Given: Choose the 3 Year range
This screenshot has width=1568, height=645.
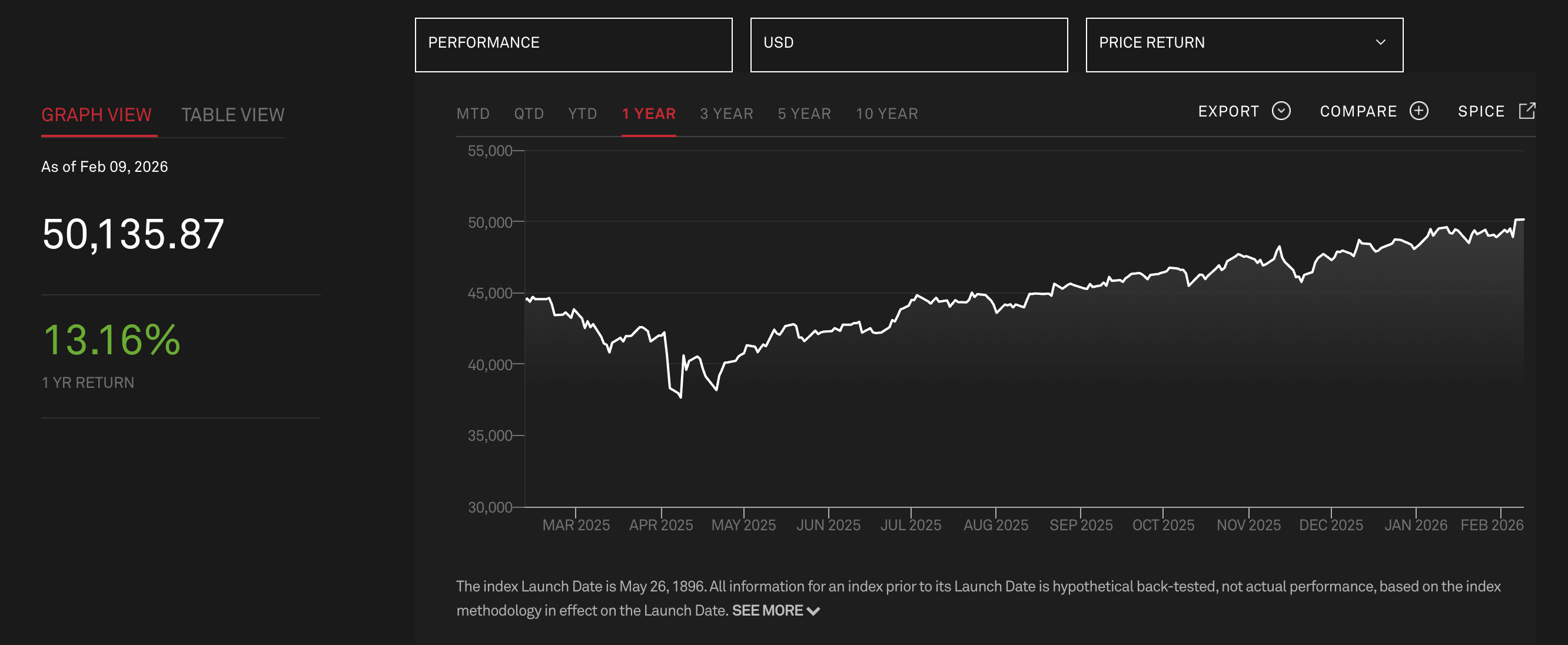Looking at the screenshot, I should (726, 114).
